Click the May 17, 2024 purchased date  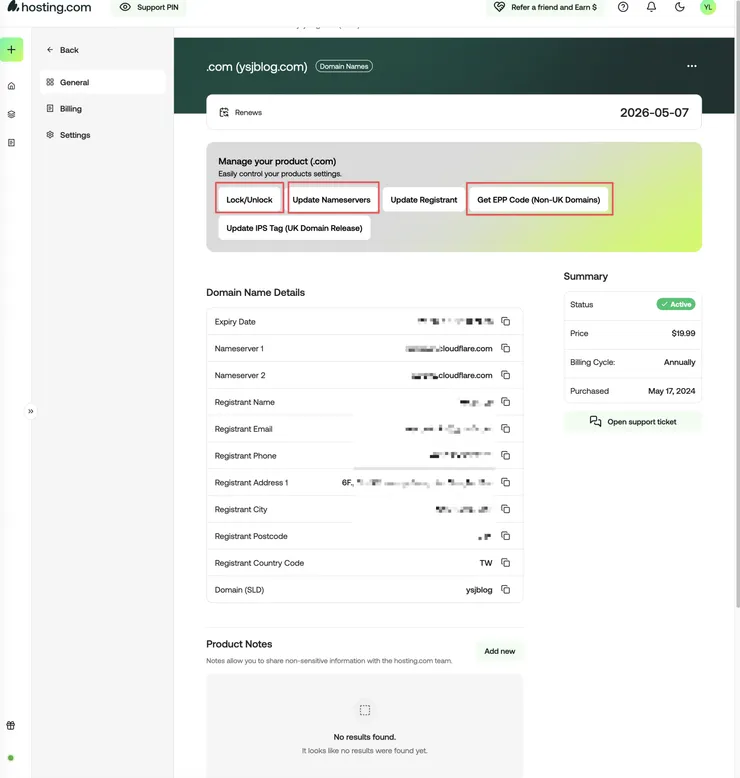point(672,391)
